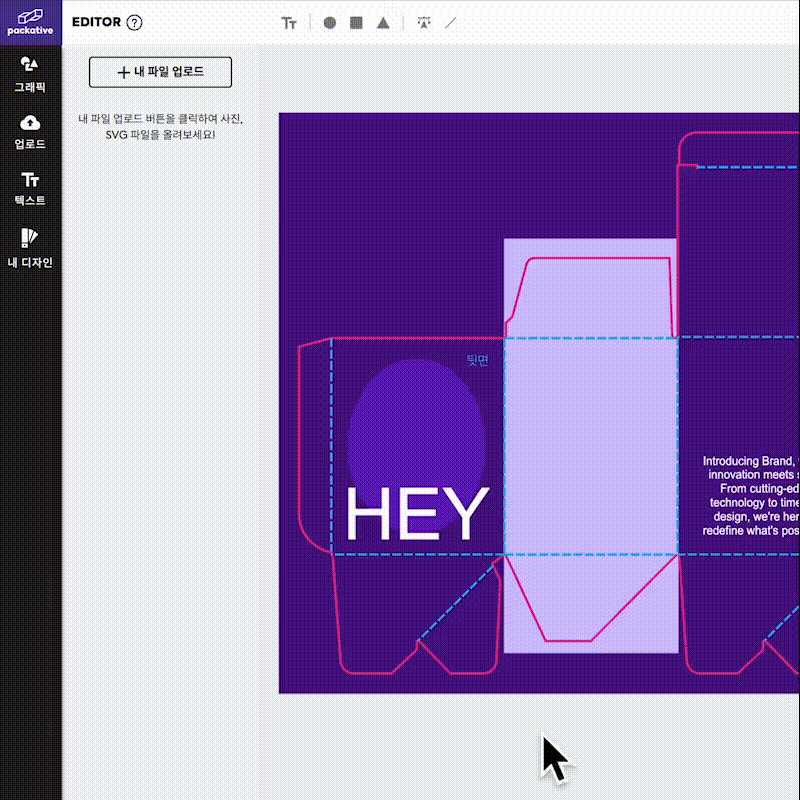Click the EDITOR label in the top bar

(98, 22)
